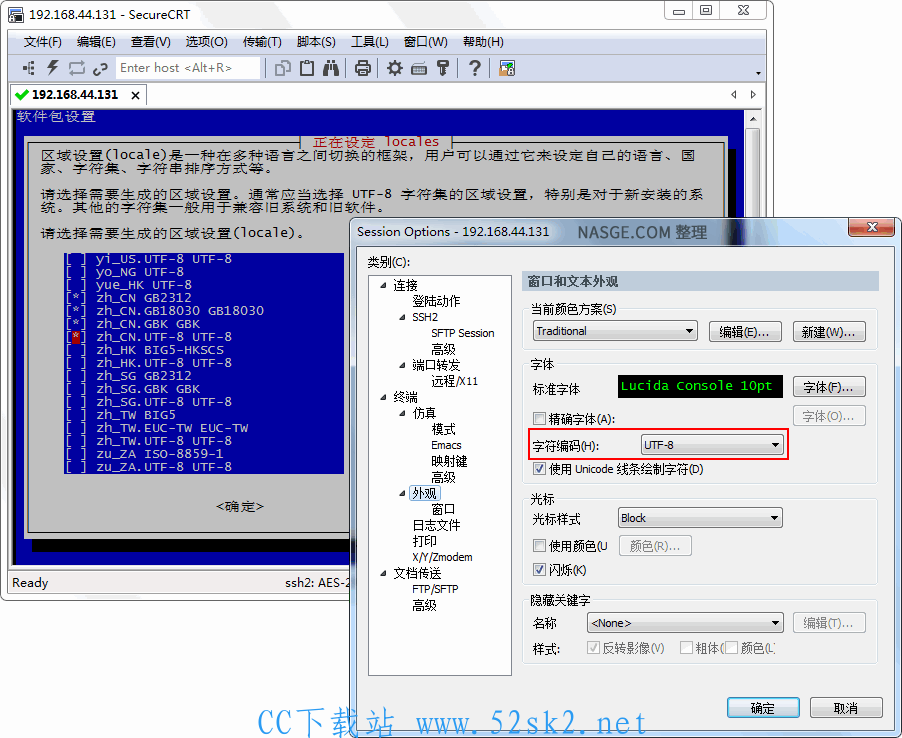Click the SecureCRT title bar app icon
Screen dimensions: 902x738
coord(16,14)
